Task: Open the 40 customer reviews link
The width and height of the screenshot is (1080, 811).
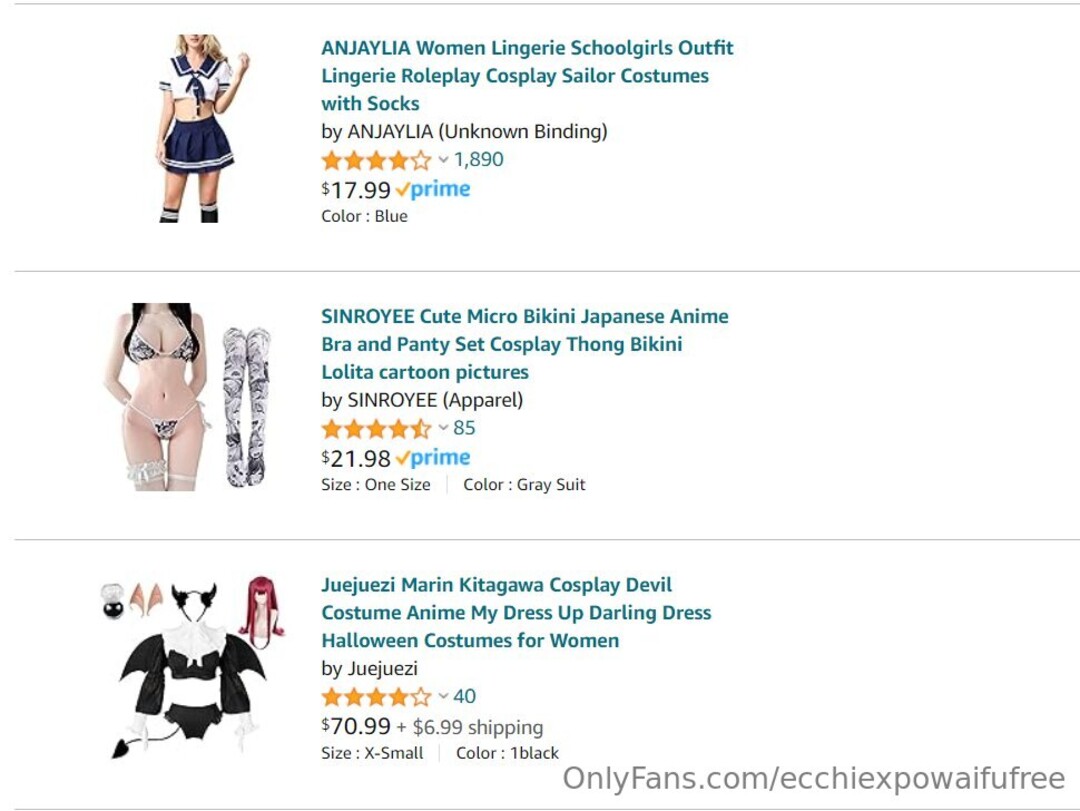Action: pyautogui.click(x=464, y=696)
